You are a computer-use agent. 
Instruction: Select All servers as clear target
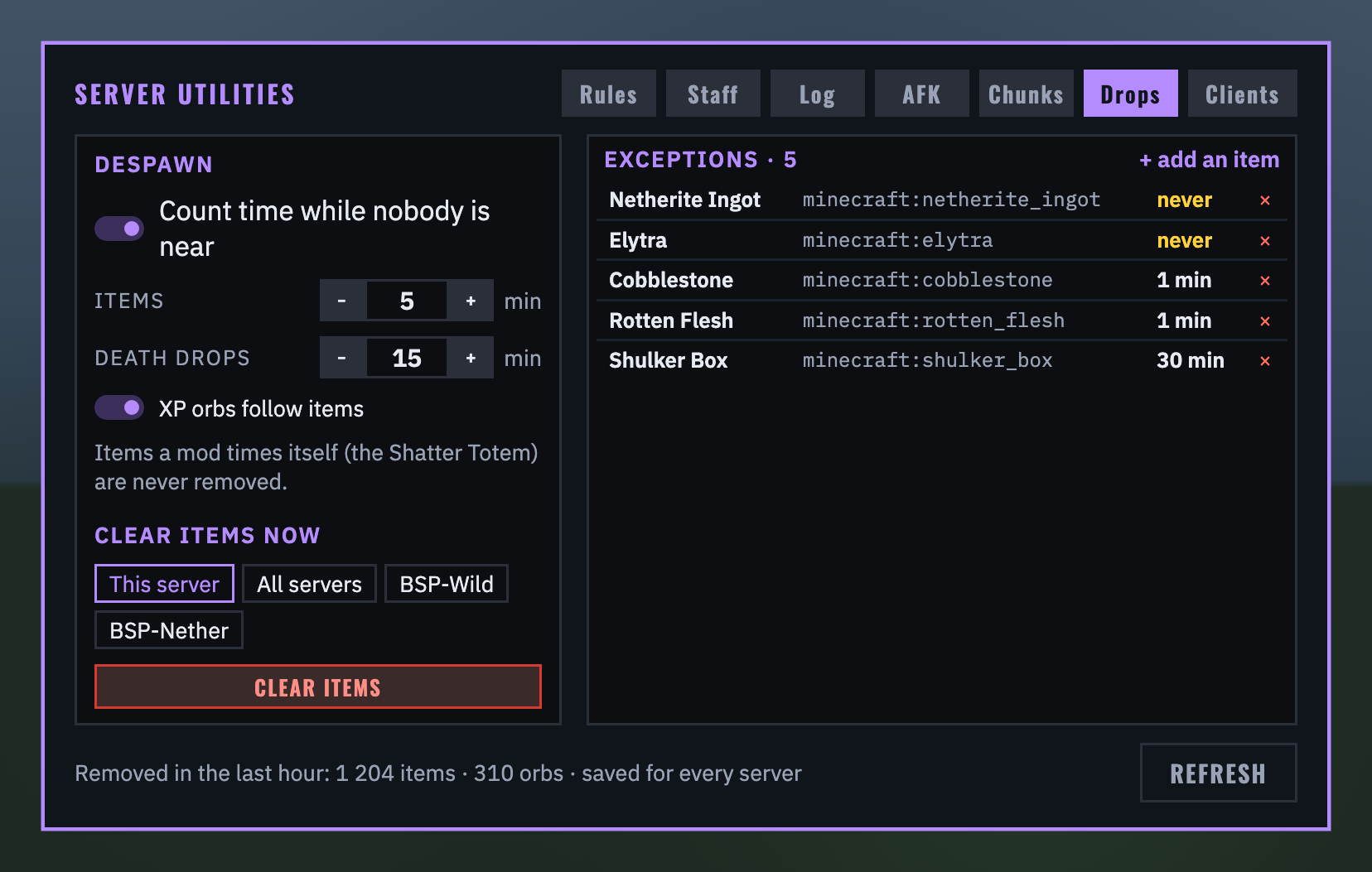coord(309,584)
